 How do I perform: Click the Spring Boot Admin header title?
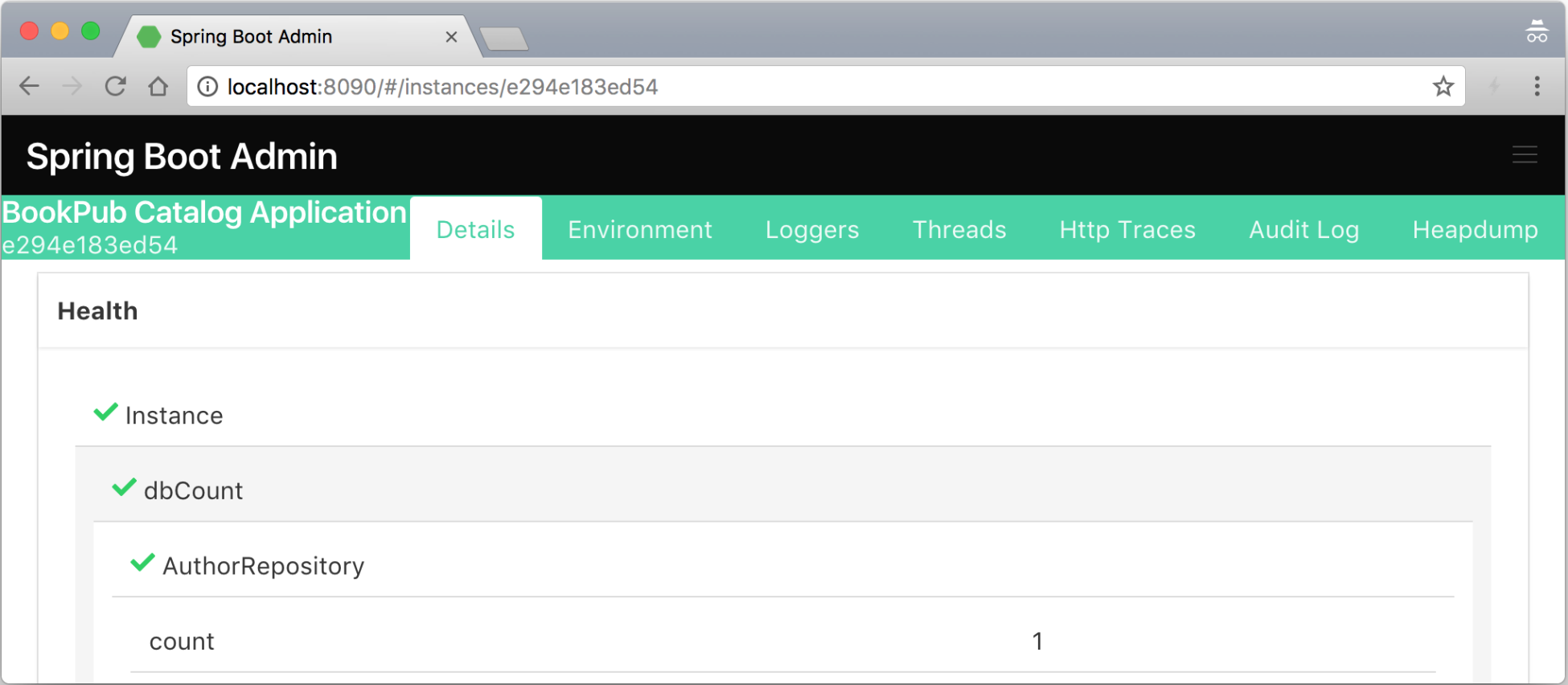tap(182, 156)
